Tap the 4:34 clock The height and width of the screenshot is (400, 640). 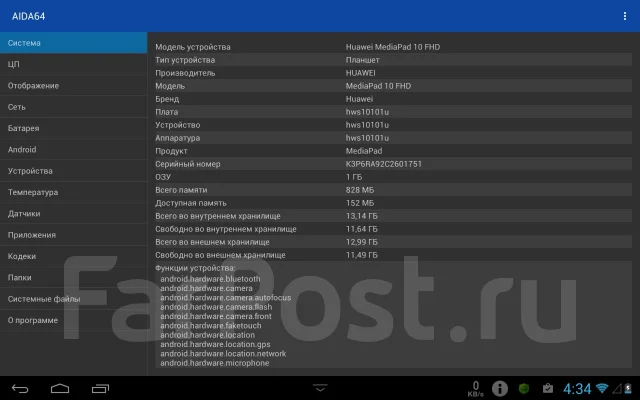point(577,389)
